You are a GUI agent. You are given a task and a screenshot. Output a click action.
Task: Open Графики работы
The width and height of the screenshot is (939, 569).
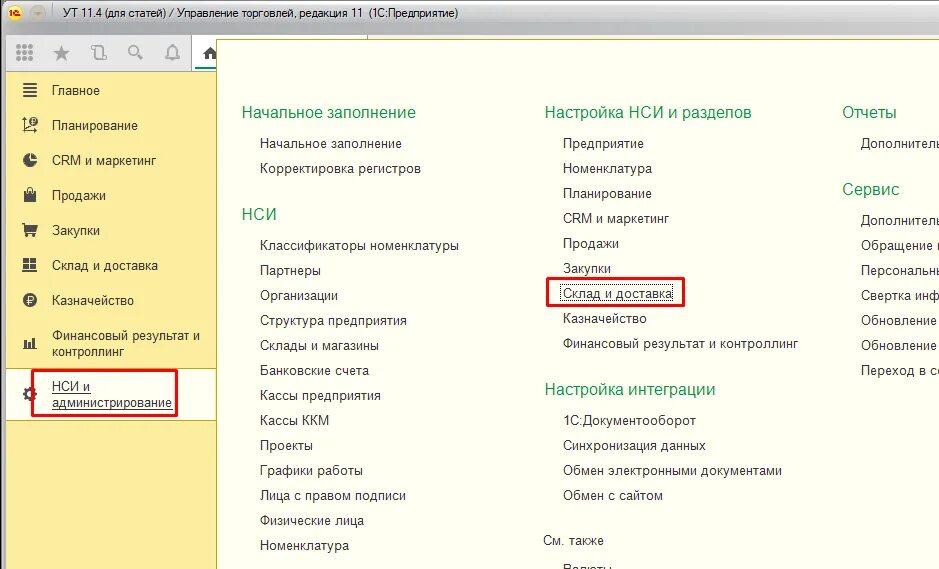tap(311, 471)
